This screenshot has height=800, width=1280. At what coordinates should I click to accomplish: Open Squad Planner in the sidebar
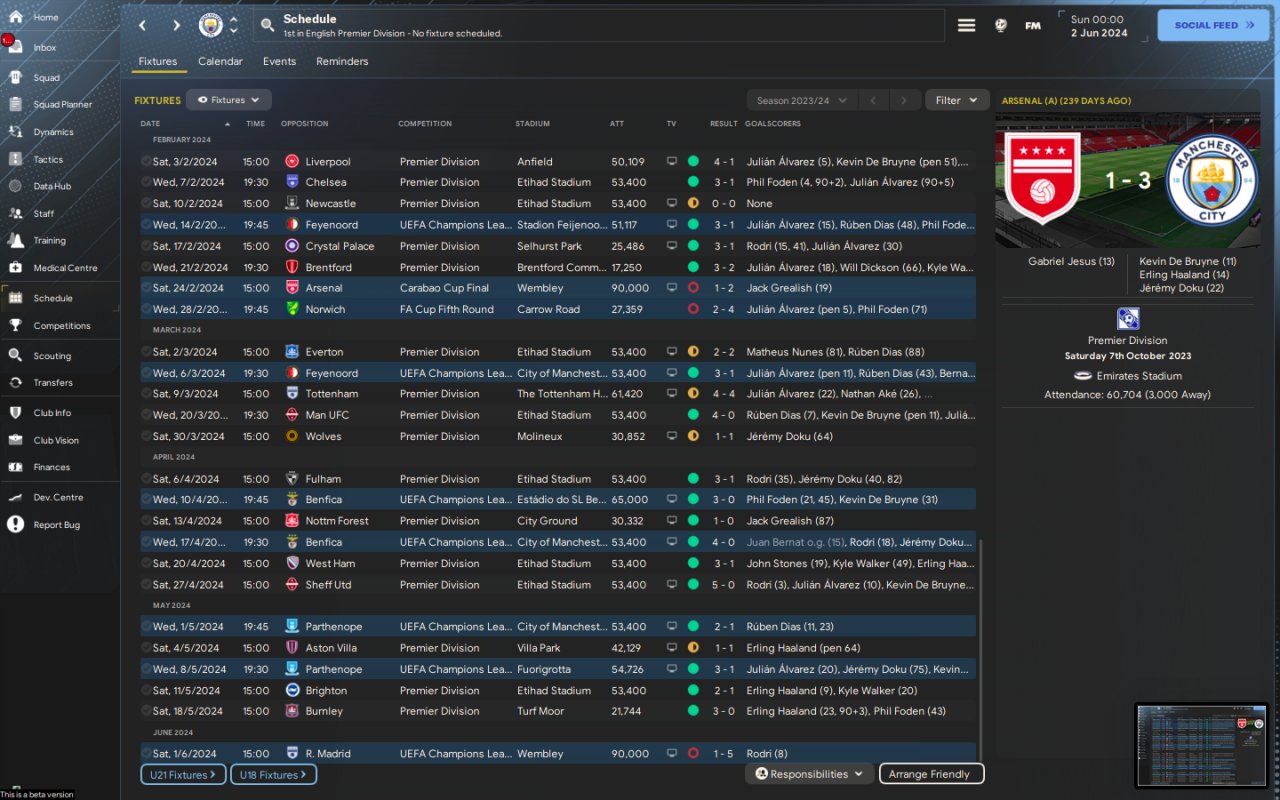(63, 104)
